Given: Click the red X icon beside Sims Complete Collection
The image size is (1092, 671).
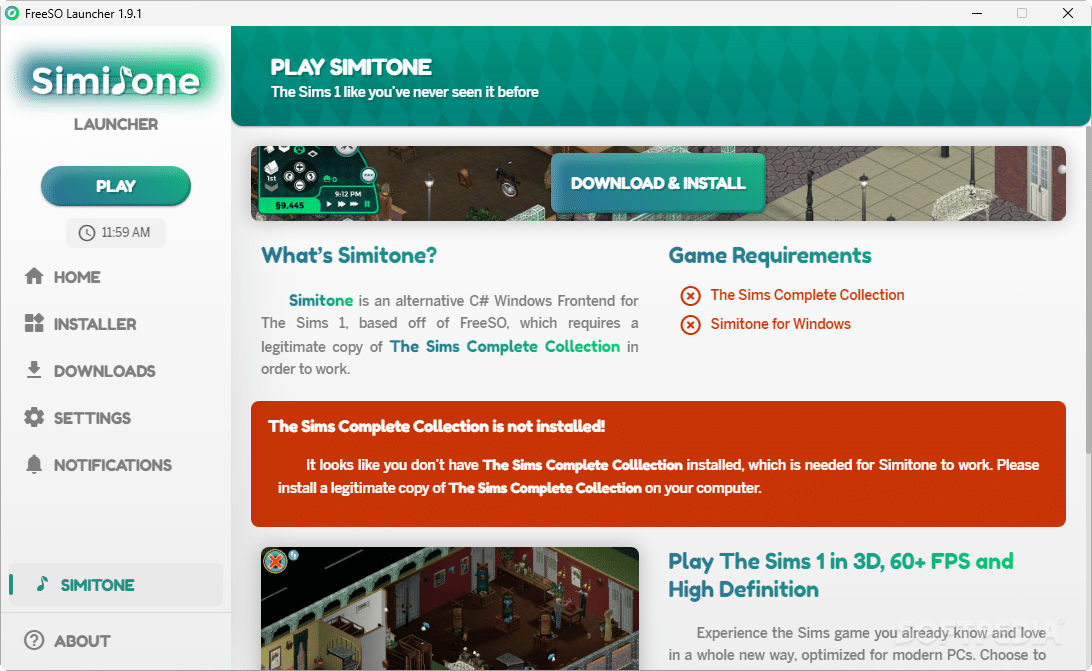Looking at the screenshot, I should (x=690, y=296).
